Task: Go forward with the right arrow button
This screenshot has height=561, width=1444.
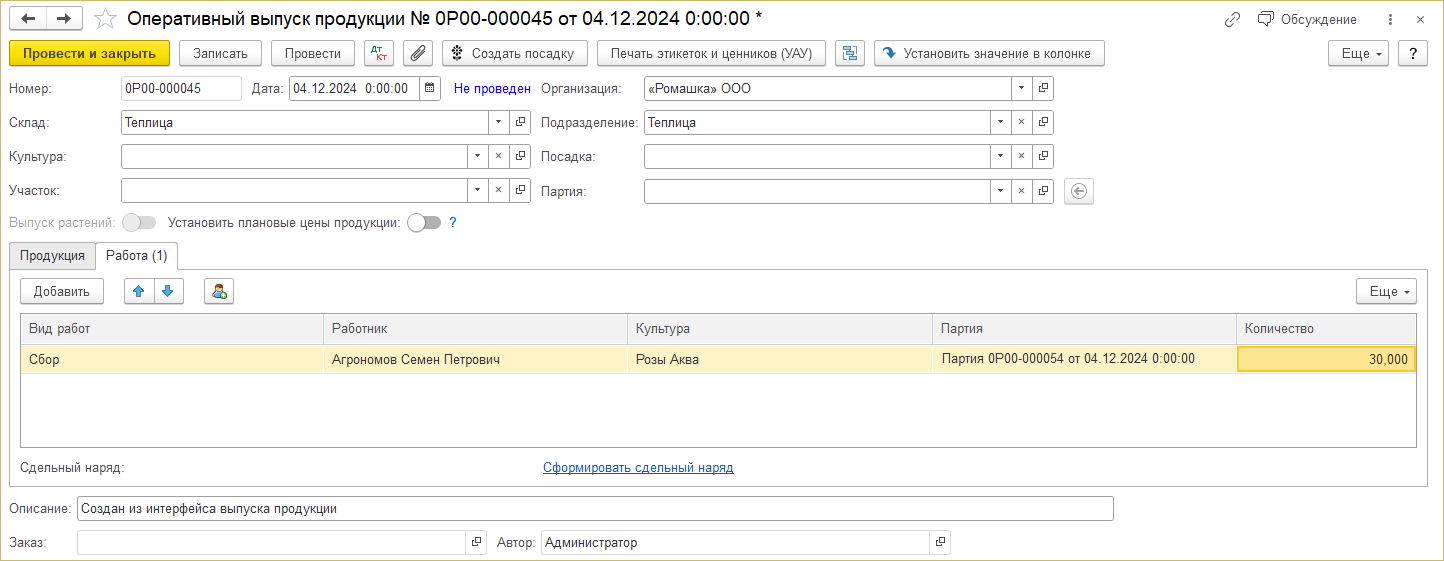Action: (64, 19)
